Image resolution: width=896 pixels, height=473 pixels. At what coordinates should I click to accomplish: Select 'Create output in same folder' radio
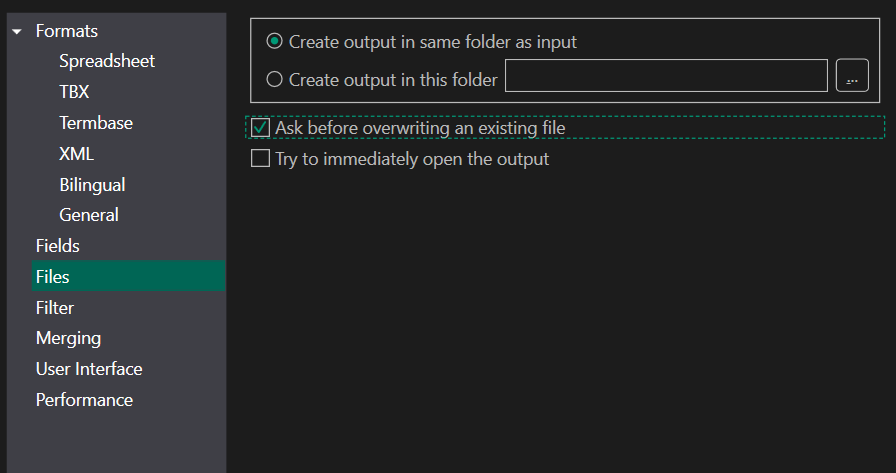(x=274, y=42)
